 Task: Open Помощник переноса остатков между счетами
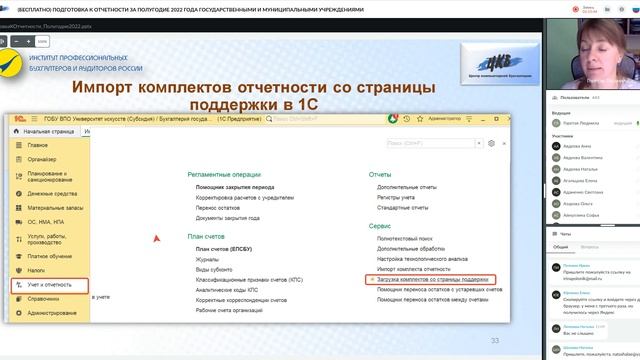point(432,300)
